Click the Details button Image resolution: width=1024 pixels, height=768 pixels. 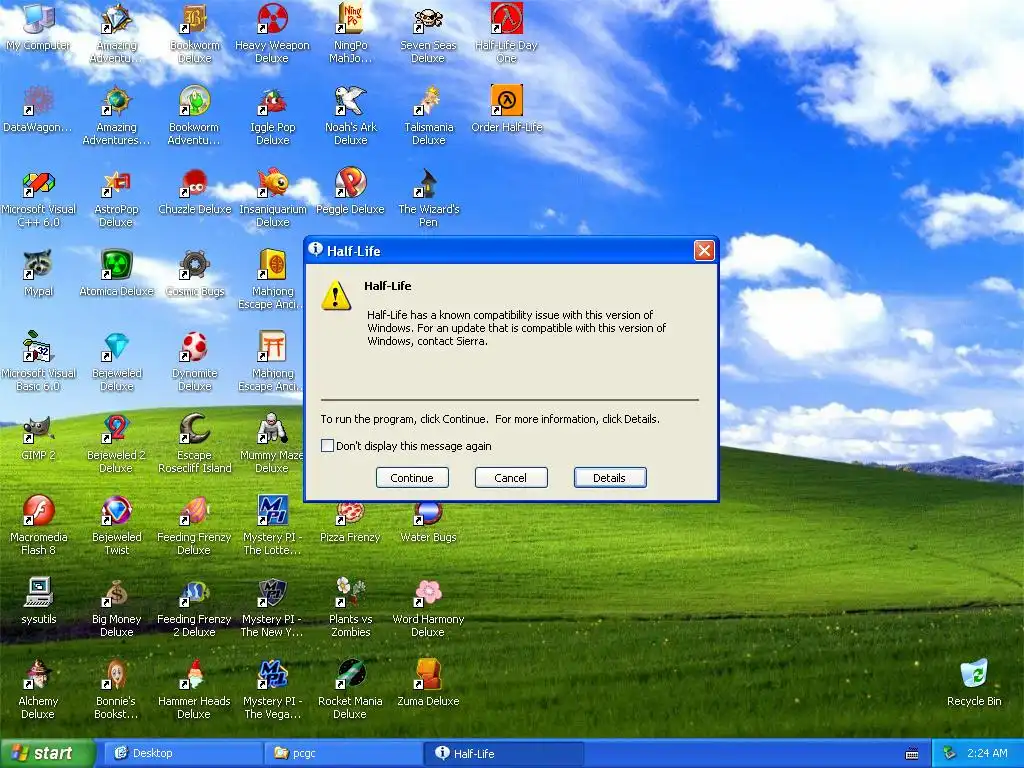point(610,477)
